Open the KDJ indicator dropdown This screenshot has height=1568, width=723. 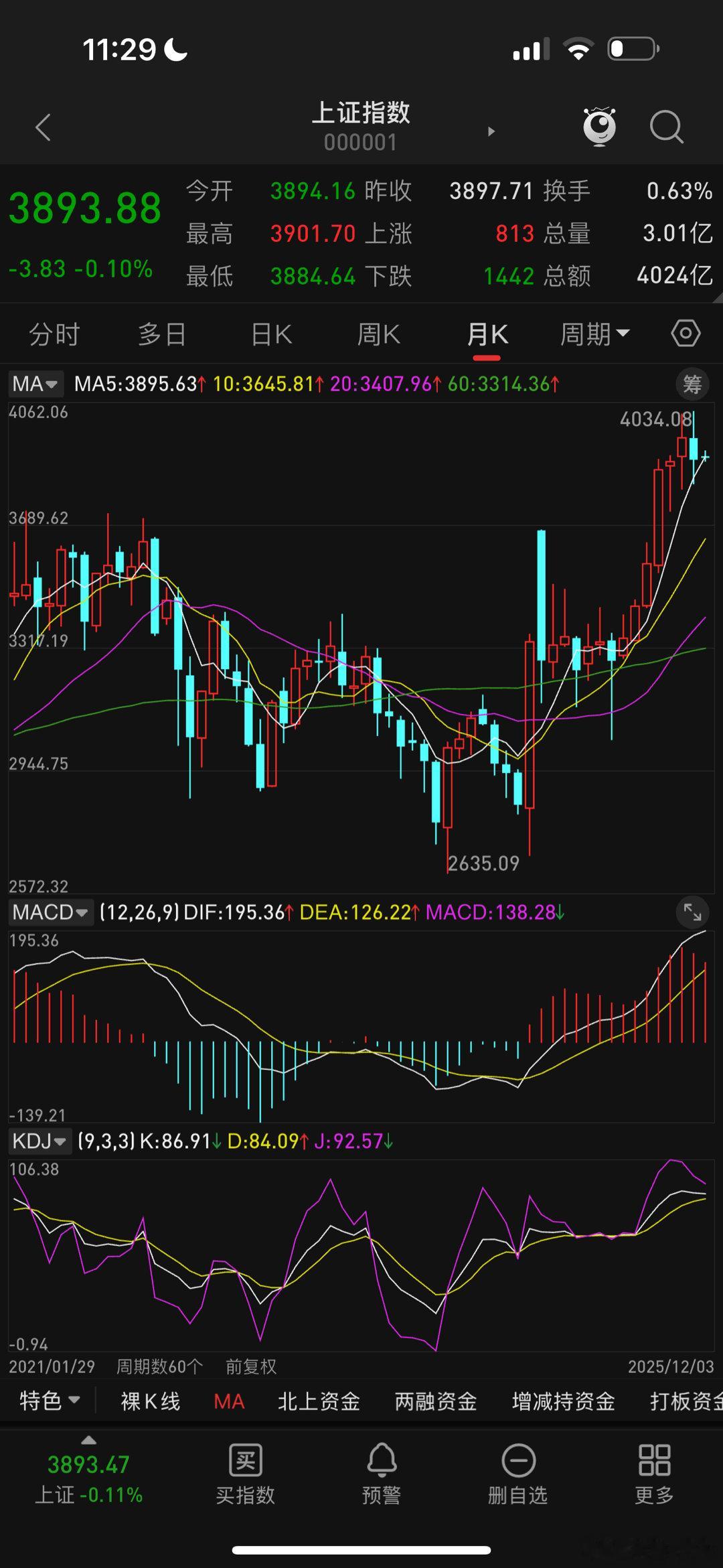(x=39, y=1141)
